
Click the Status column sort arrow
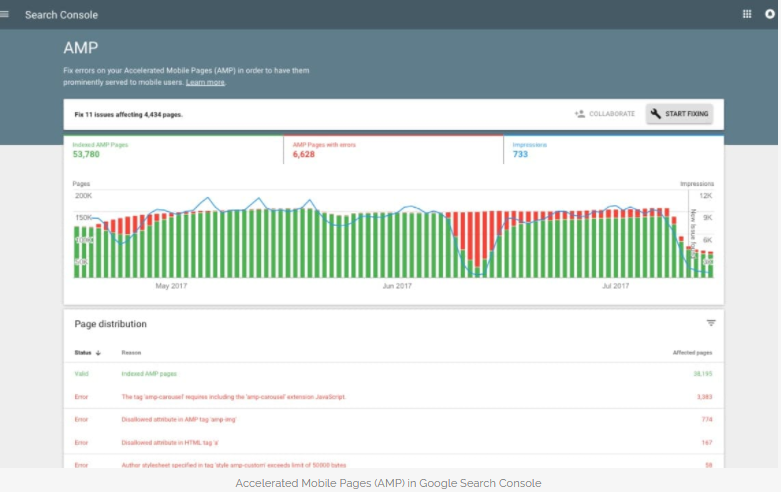pyautogui.click(x=98, y=353)
